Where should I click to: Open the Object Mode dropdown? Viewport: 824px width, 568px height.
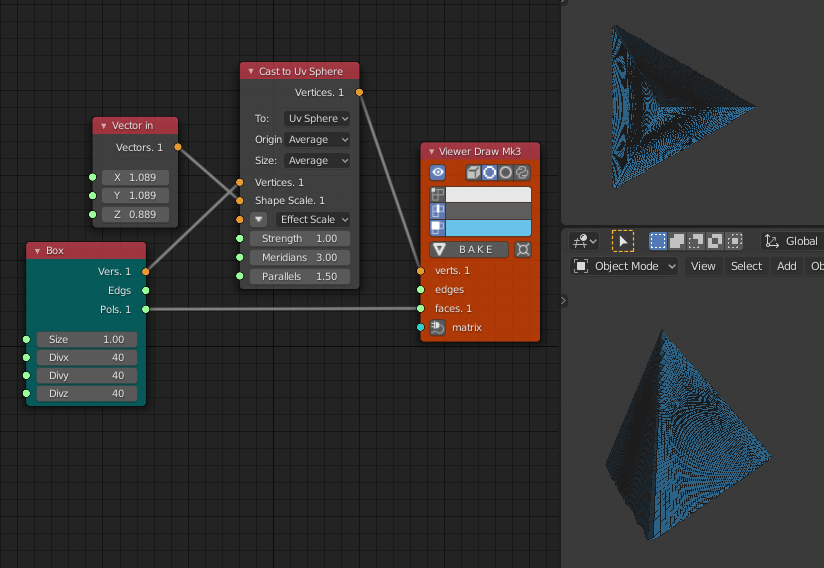(x=624, y=266)
